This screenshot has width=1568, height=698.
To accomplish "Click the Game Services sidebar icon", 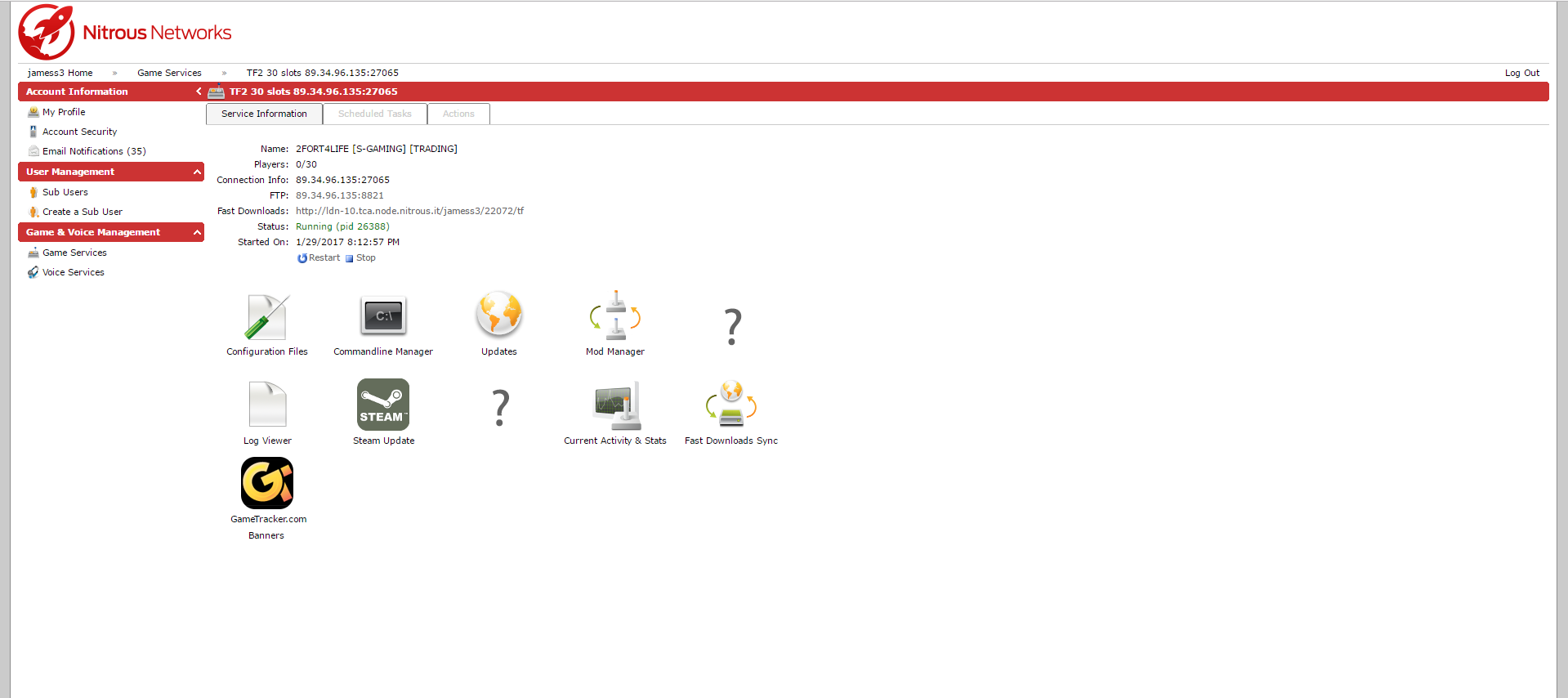I will pyautogui.click(x=34, y=253).
